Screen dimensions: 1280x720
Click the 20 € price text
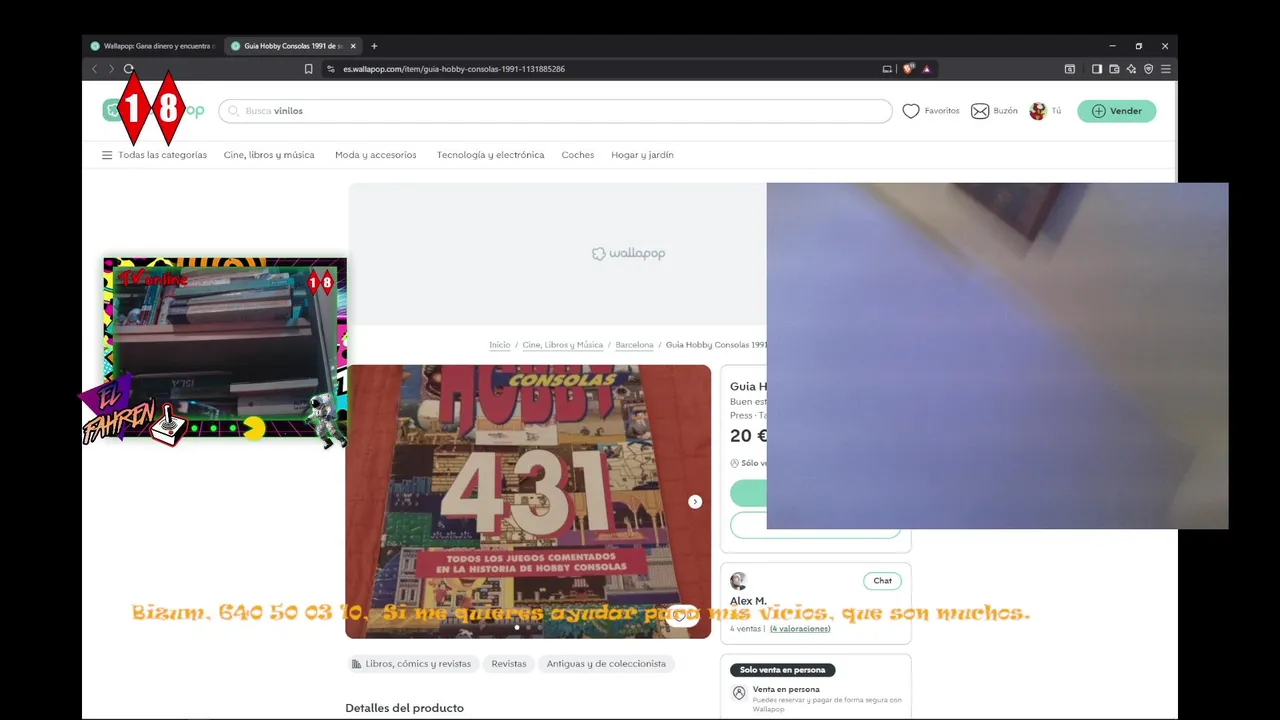click(748, 436)
